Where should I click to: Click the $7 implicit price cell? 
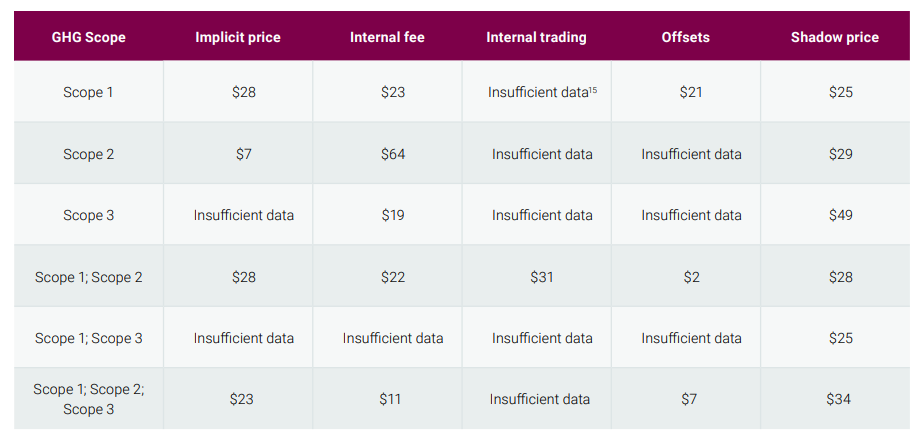point(243,154)
